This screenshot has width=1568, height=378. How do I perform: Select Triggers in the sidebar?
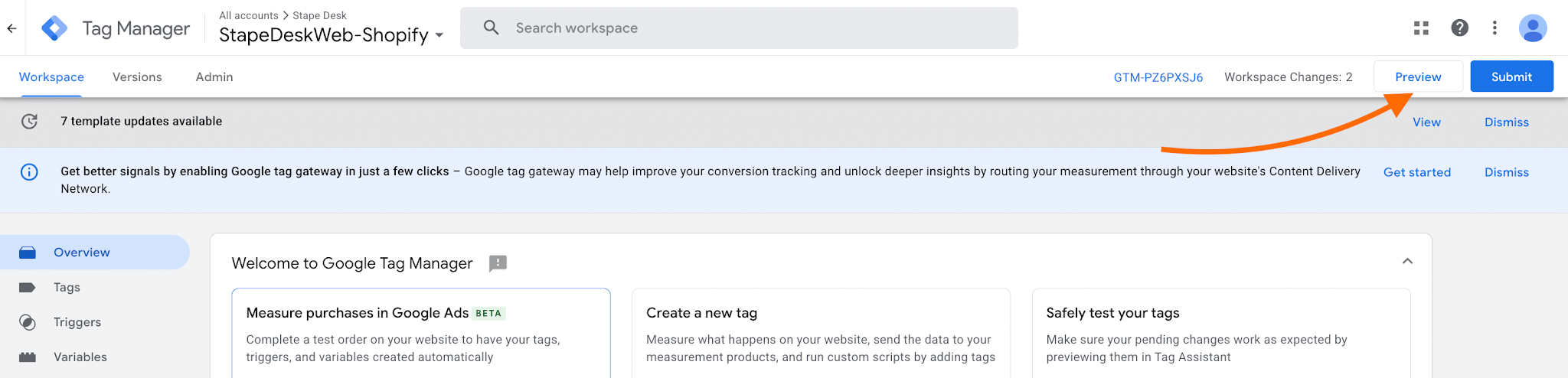(x=95, y=322)
